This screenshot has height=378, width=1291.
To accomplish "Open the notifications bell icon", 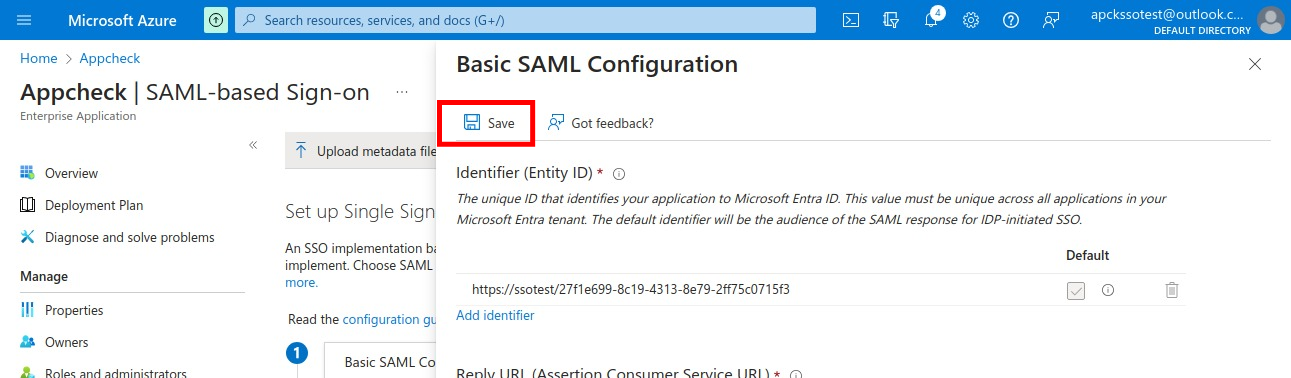I will 931,20.
